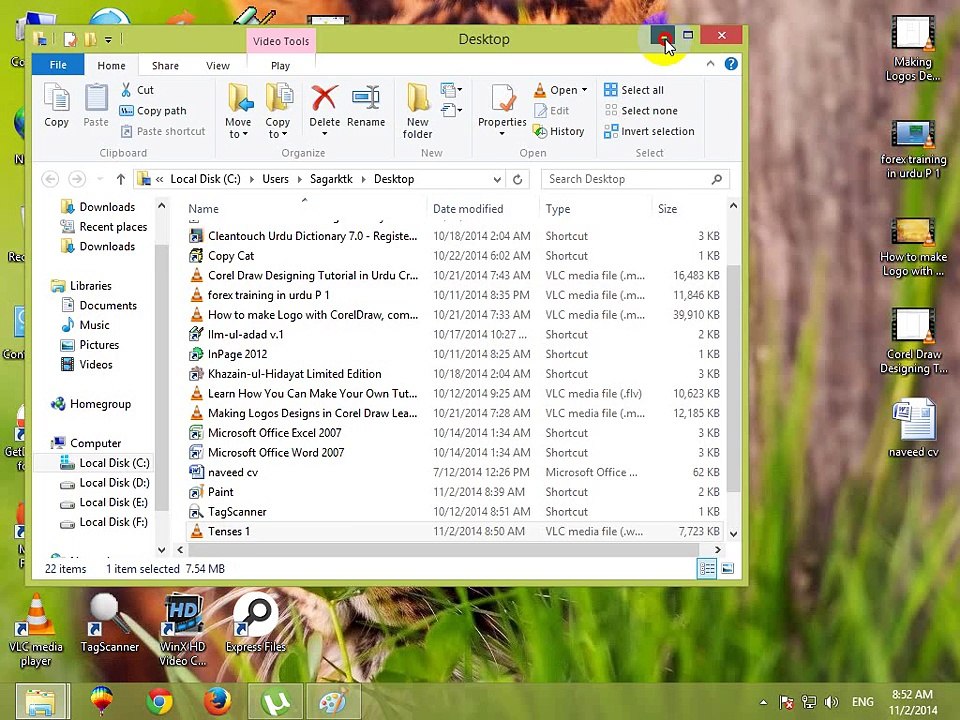
Task: Select naveed cv document on desktop
Action: click(x=913, y=429)
